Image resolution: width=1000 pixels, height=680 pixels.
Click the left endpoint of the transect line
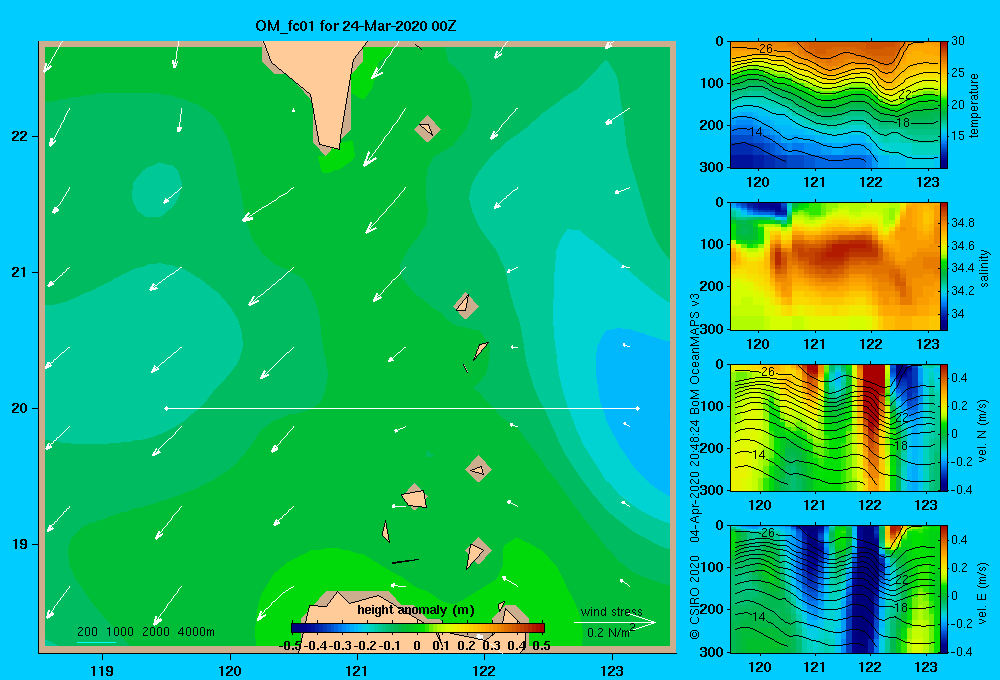[166, 408]
